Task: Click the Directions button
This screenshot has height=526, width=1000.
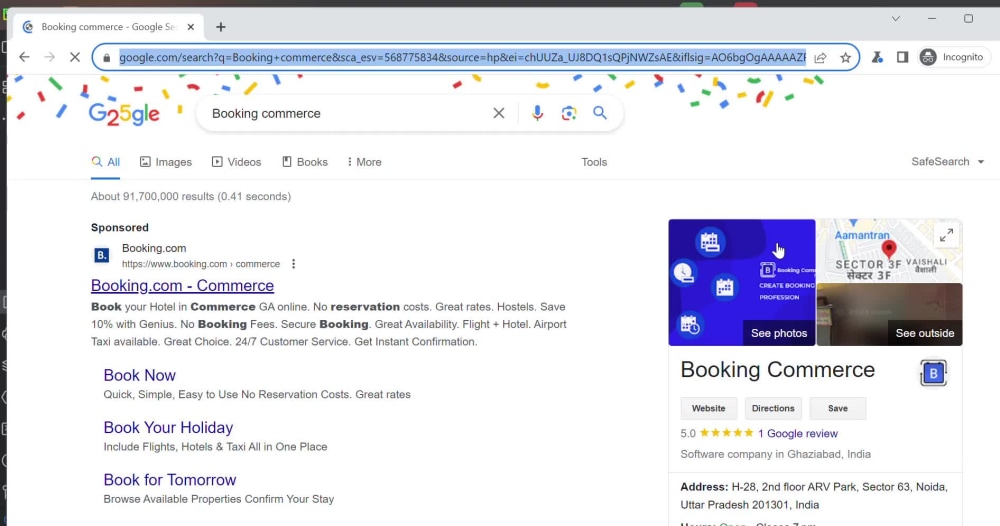Action: [773, 408]
